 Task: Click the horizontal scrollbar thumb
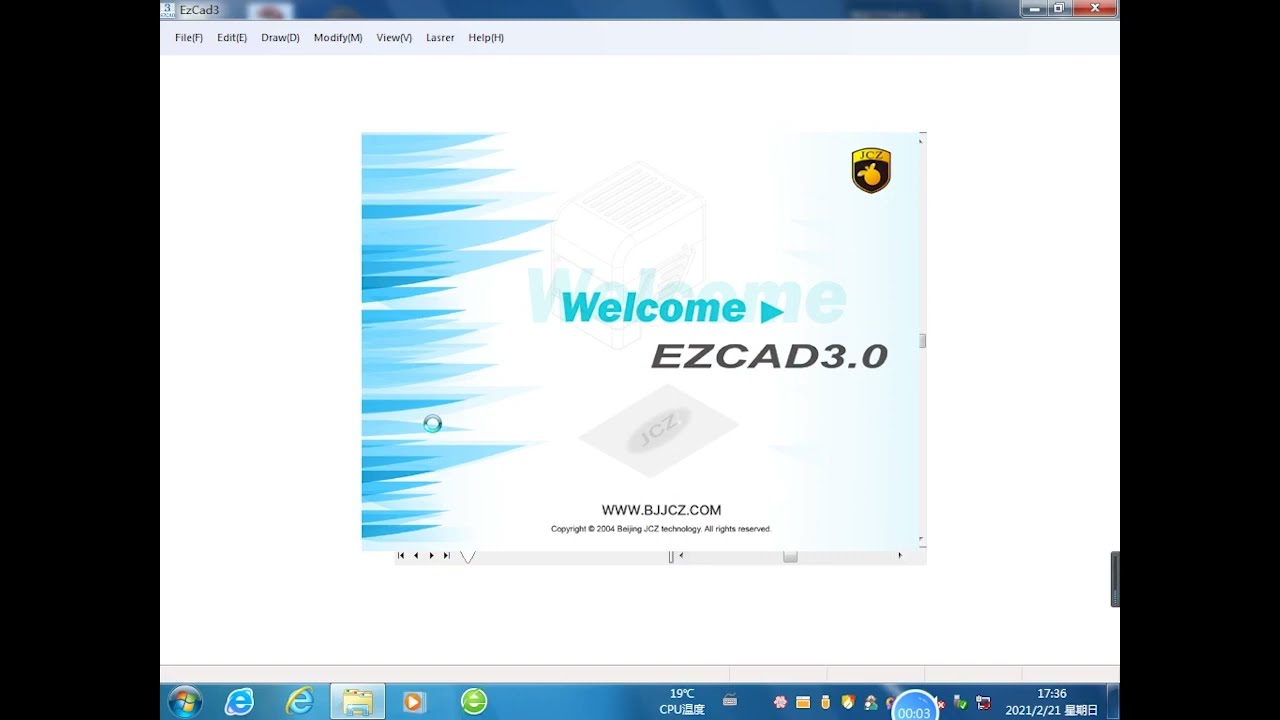click(790, 556)
